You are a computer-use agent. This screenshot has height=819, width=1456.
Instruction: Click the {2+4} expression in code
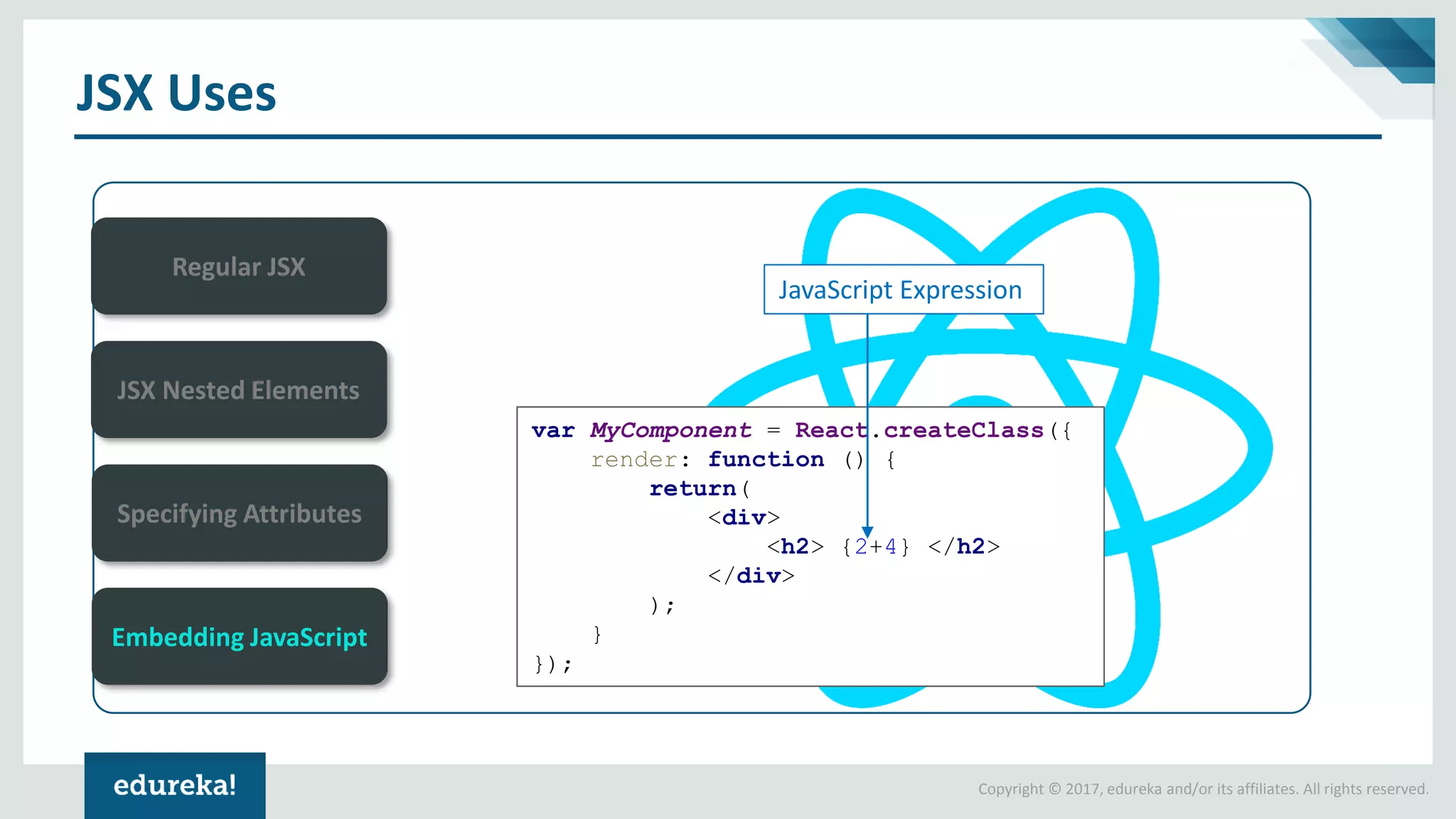tap(875, 547)
